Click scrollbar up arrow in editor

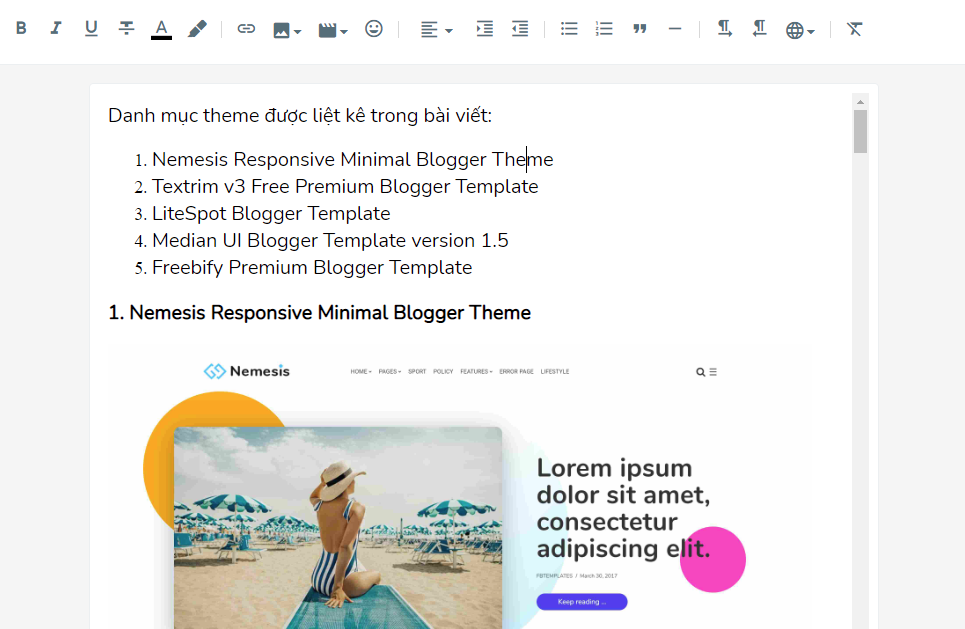860,102
